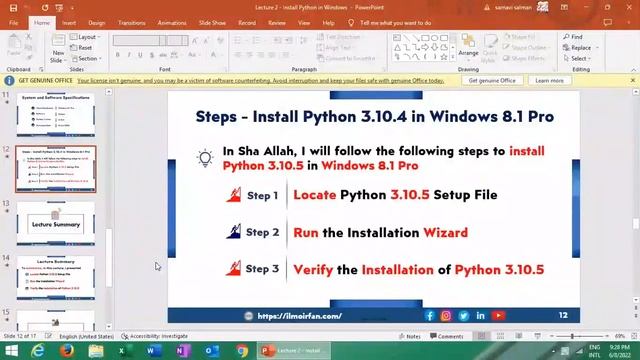Switch to Normal view icon

coord(482,336)
